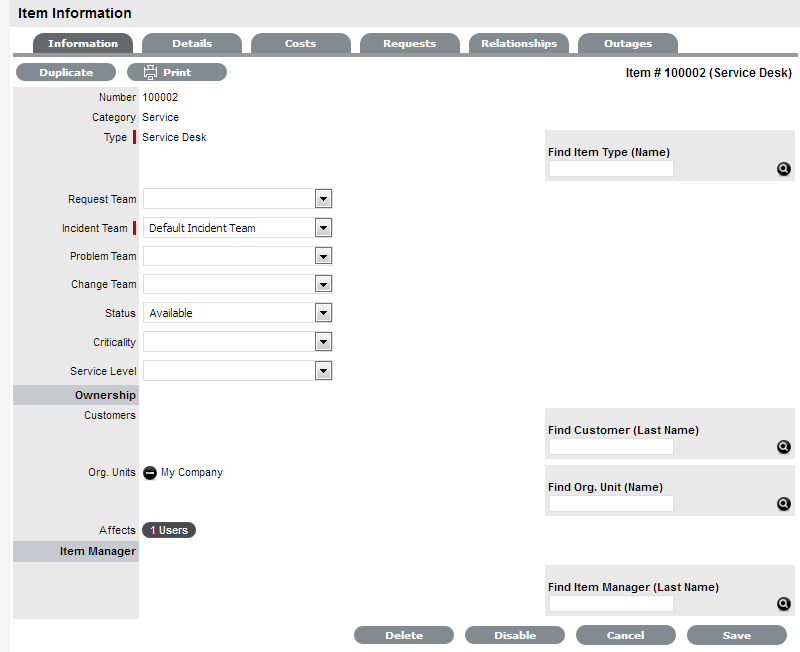Click the Item # 100002 (Service Desk) heading
The height and width of the screenshot is (652, 800).
[x=709, y=72]
